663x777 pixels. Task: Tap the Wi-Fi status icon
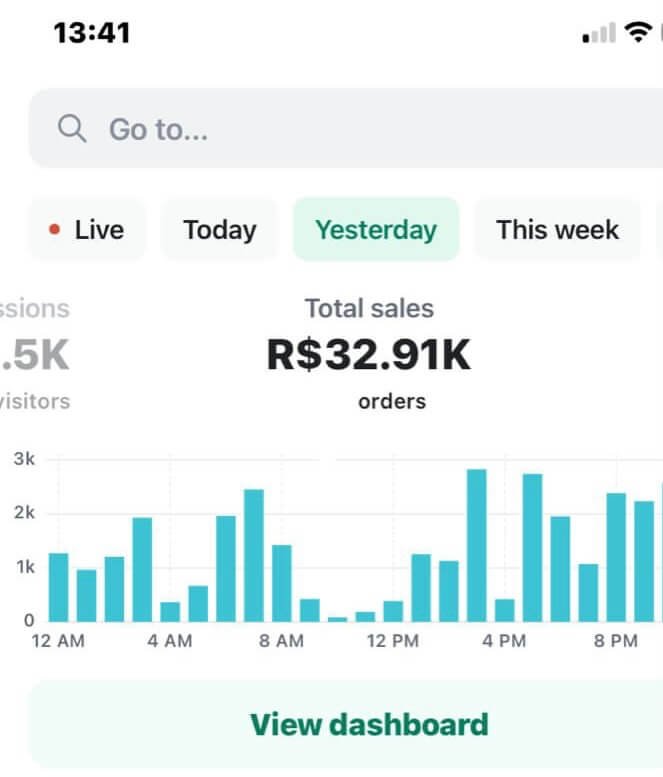click(637, 33)
